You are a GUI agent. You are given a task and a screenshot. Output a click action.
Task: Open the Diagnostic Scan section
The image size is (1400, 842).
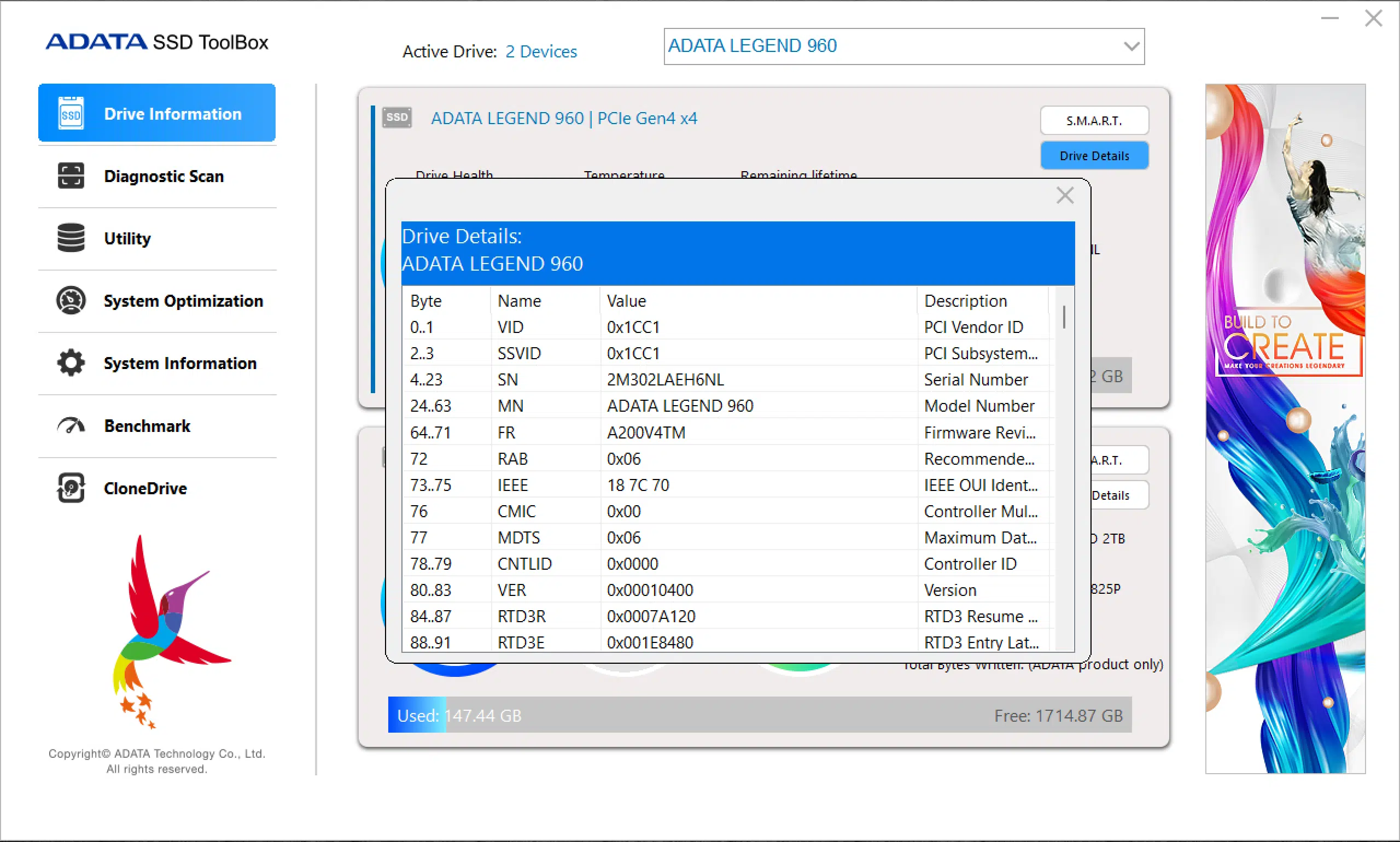(x=157, y=176)
